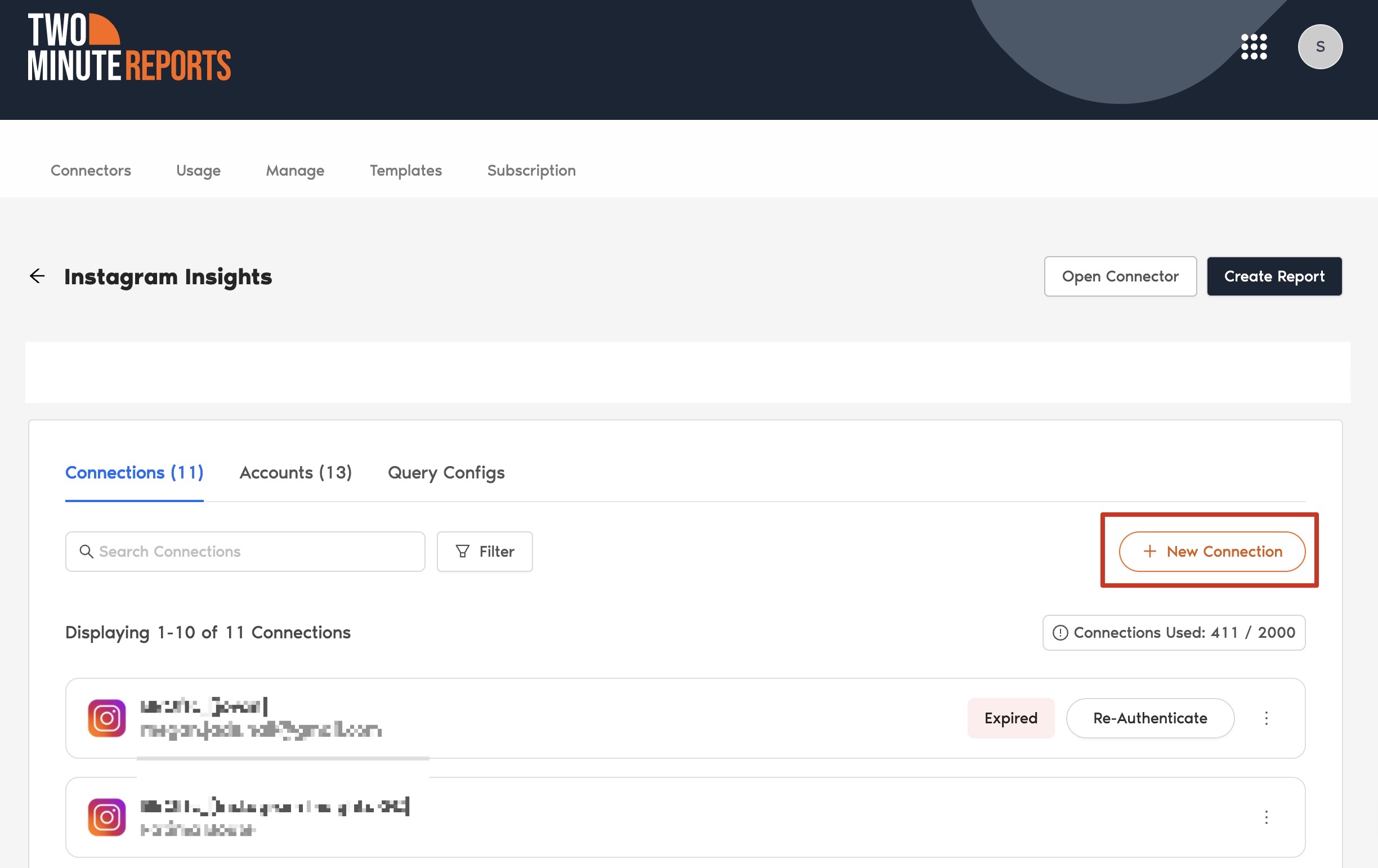The image size is (1378, 868).
Task: Click the Expired status badge
Action: (x=1010, y=718)
